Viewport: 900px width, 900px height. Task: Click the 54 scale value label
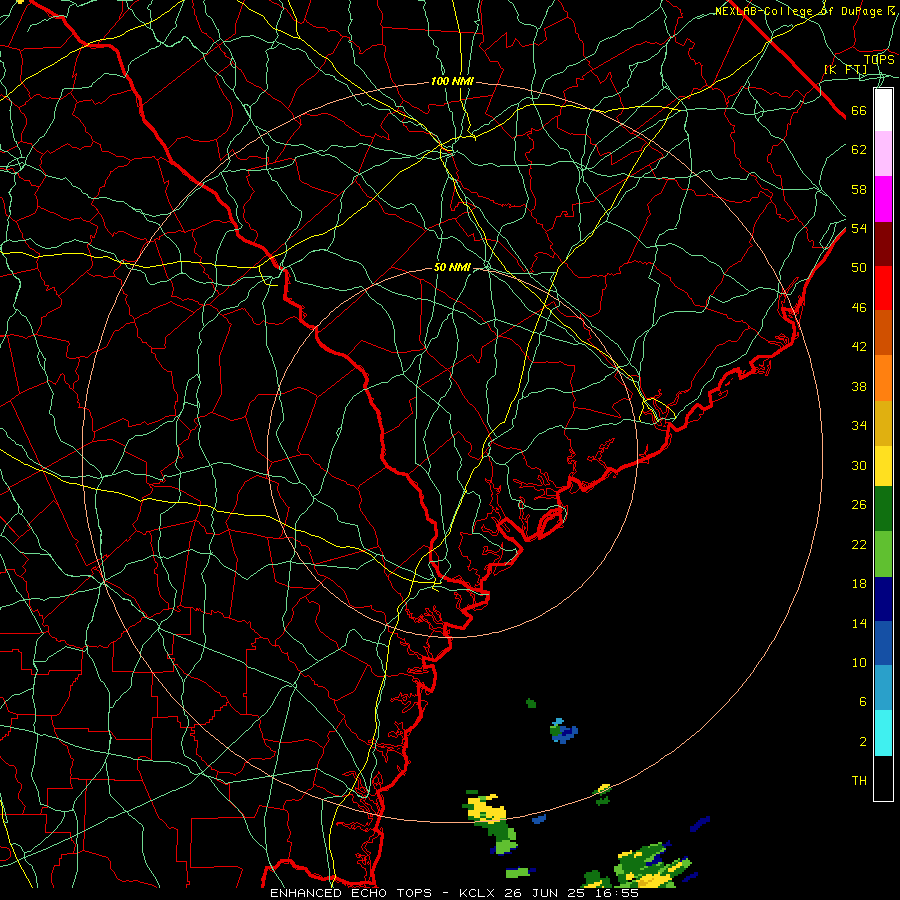[859, 228]
